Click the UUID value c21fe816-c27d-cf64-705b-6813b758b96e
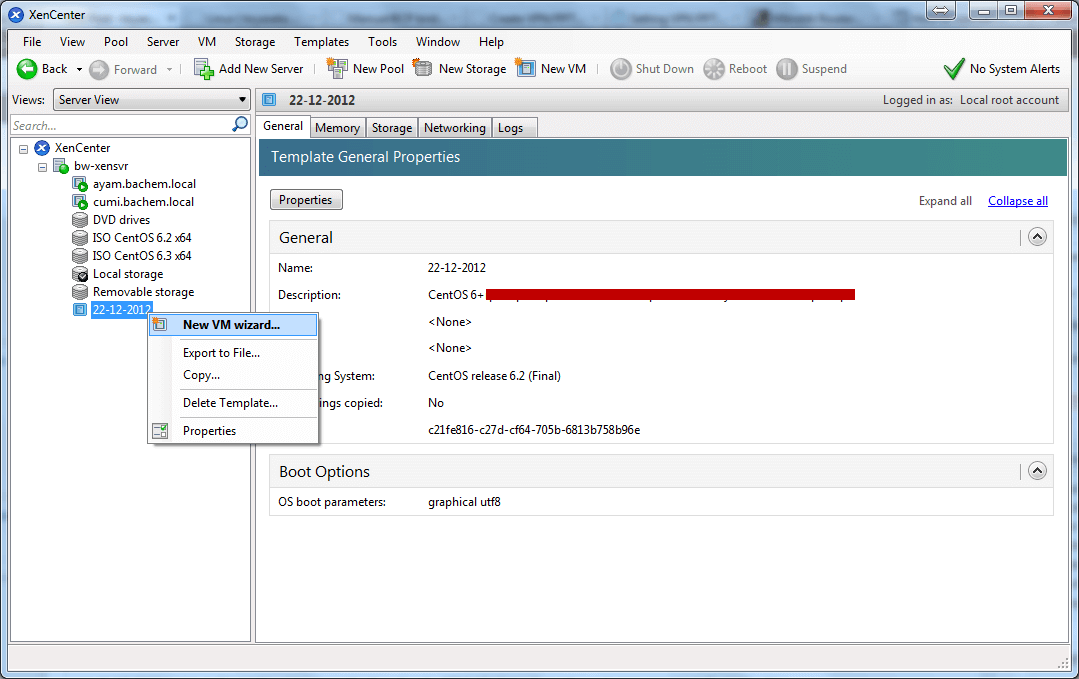 pyautogui.click(x=534, y=430)
